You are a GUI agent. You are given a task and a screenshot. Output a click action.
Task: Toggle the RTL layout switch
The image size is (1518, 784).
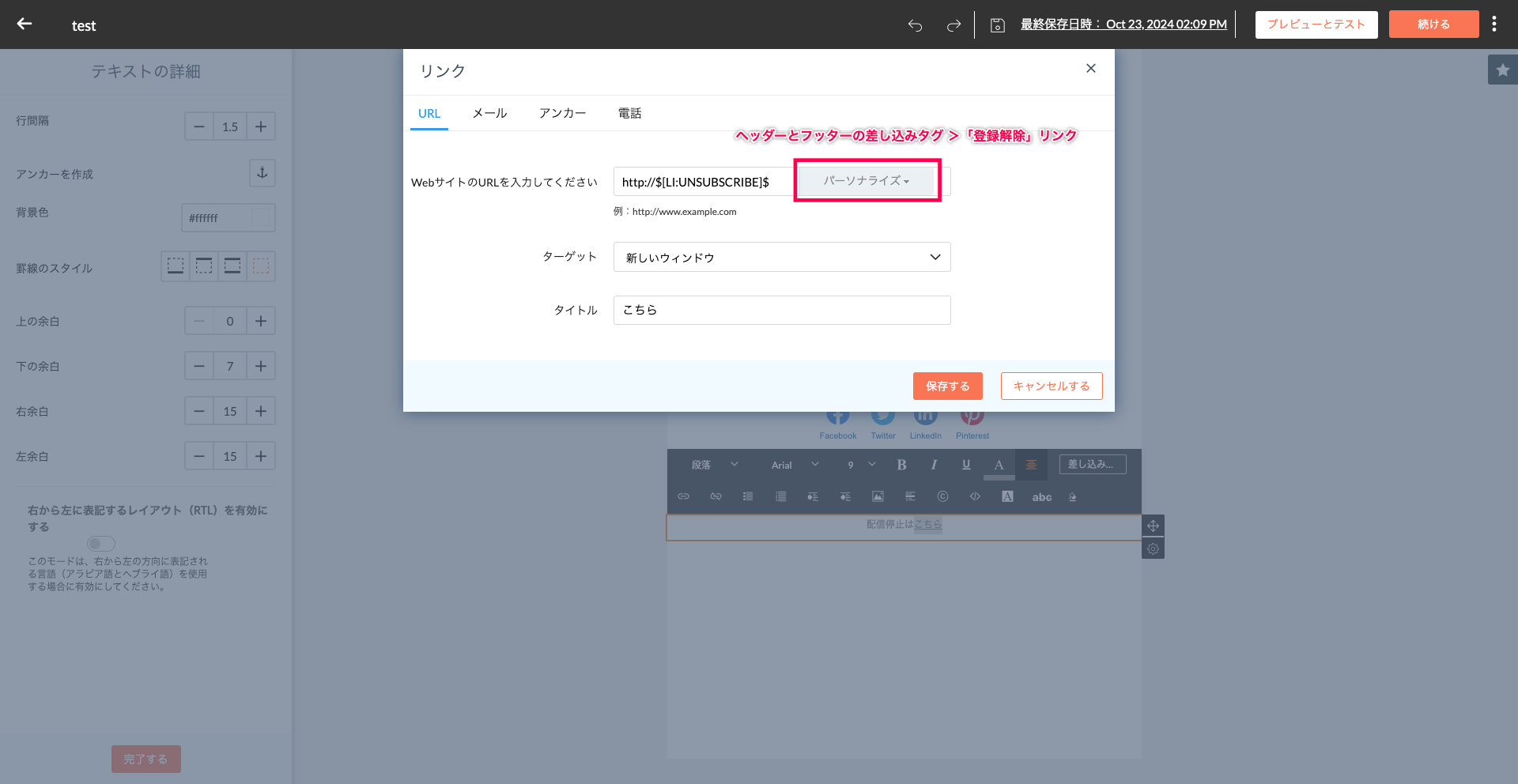[101, 544]
